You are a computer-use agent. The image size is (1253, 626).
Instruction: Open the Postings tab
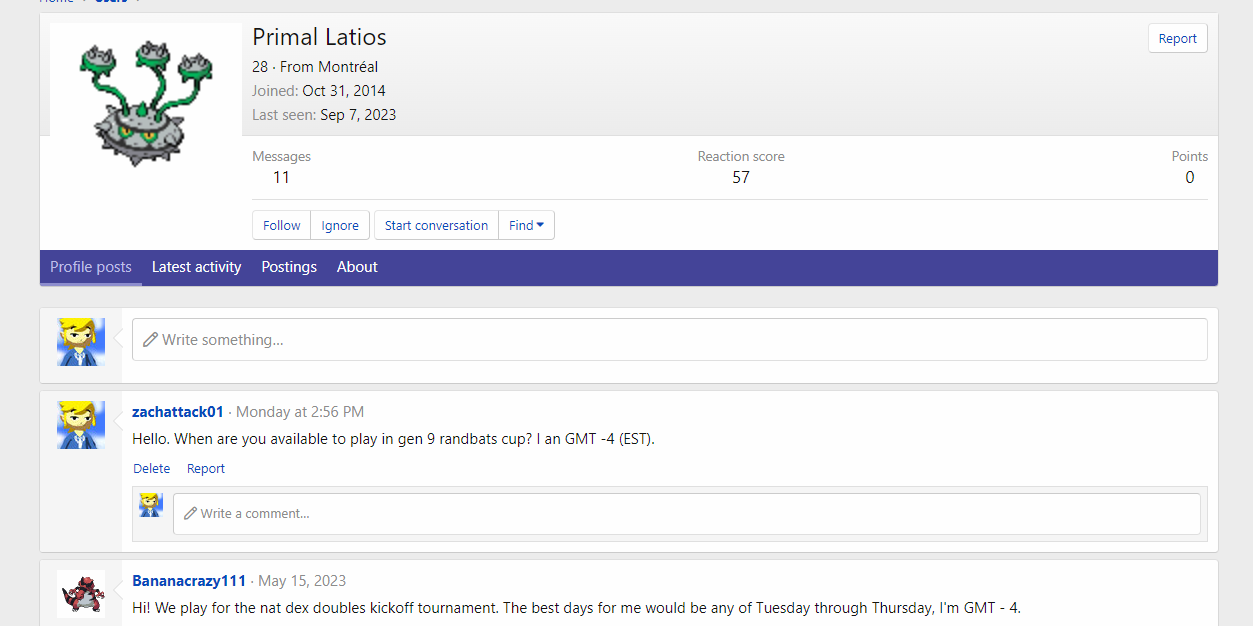[289, 267]
